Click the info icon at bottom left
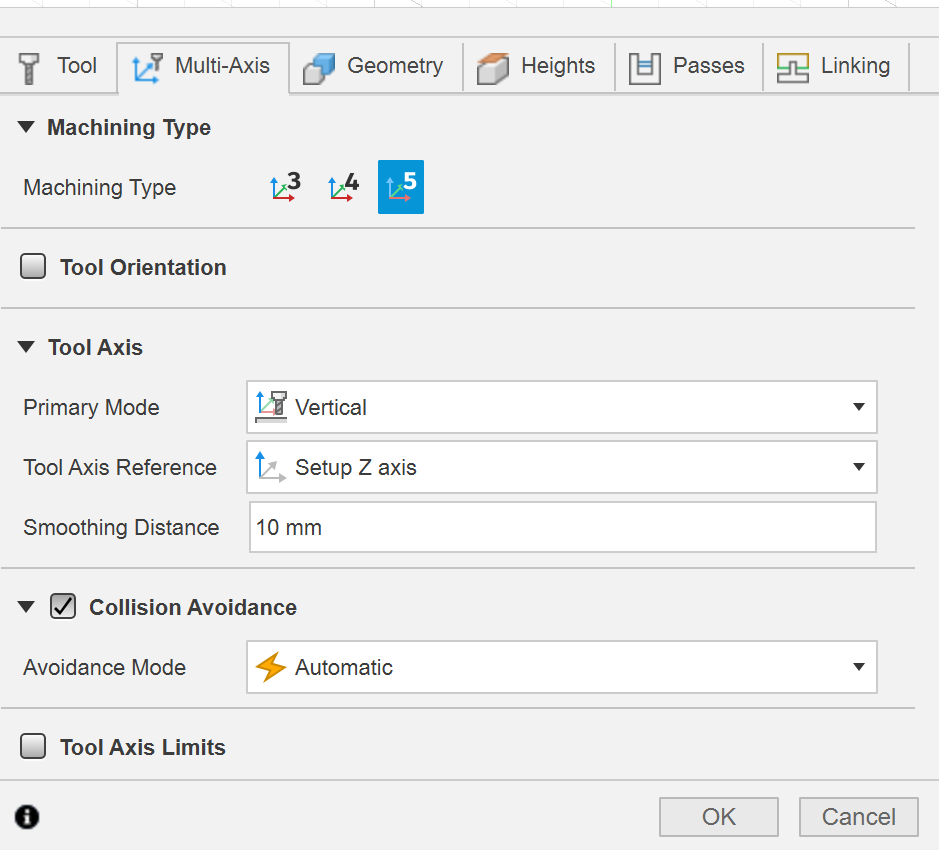 (28, 817)
